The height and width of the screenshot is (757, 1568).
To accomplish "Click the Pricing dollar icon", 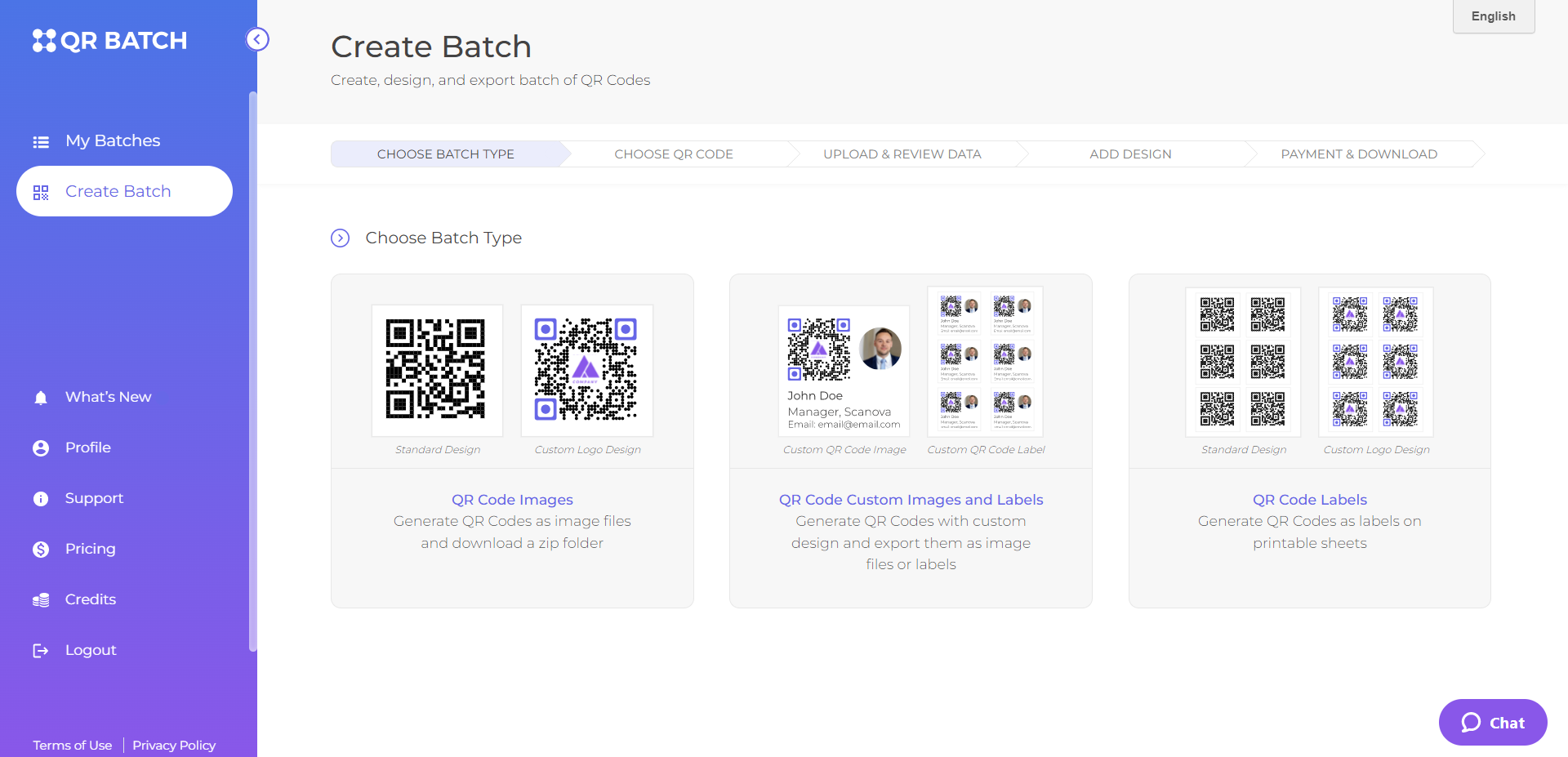I will click(x=41, y=550).
